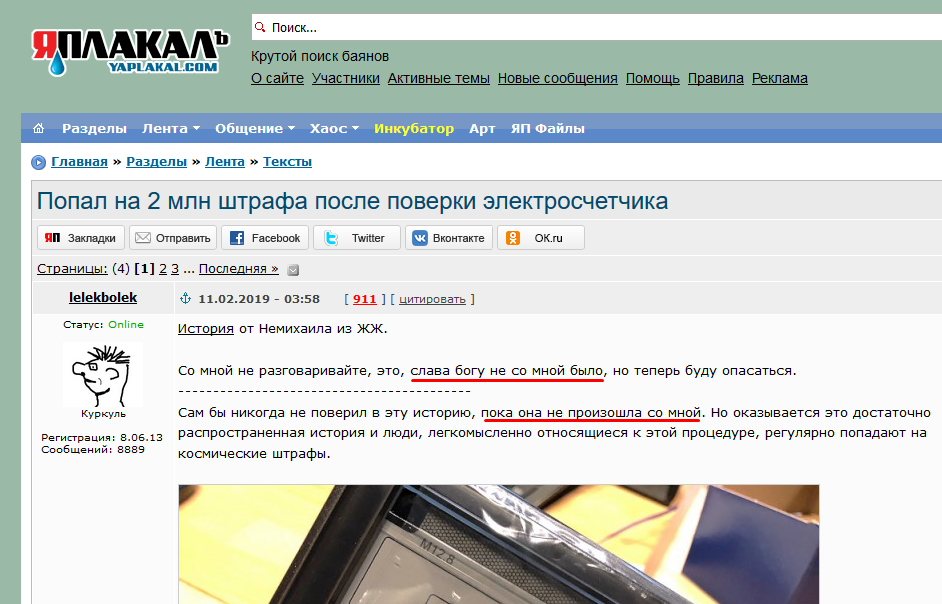This screenshot has width=942, height=604.
Task: Share thread on Twitter
Action: pos(357,237)
